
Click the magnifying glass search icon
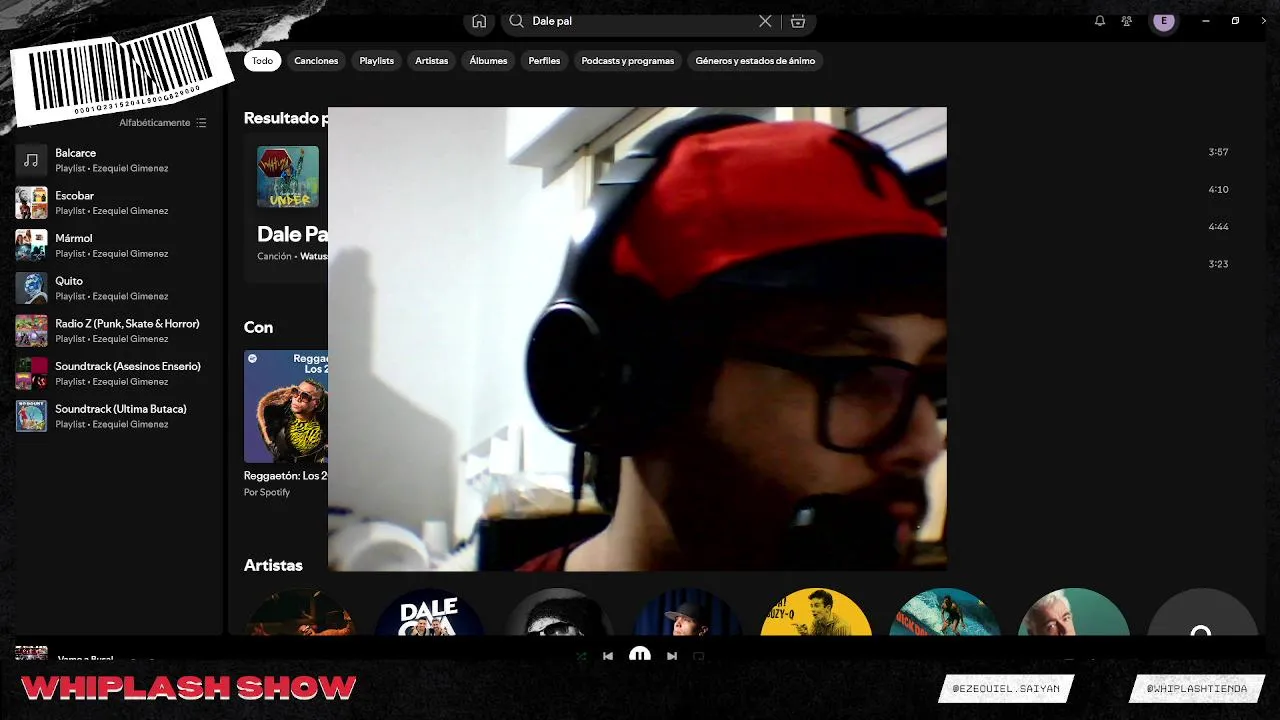click(516, 21)
